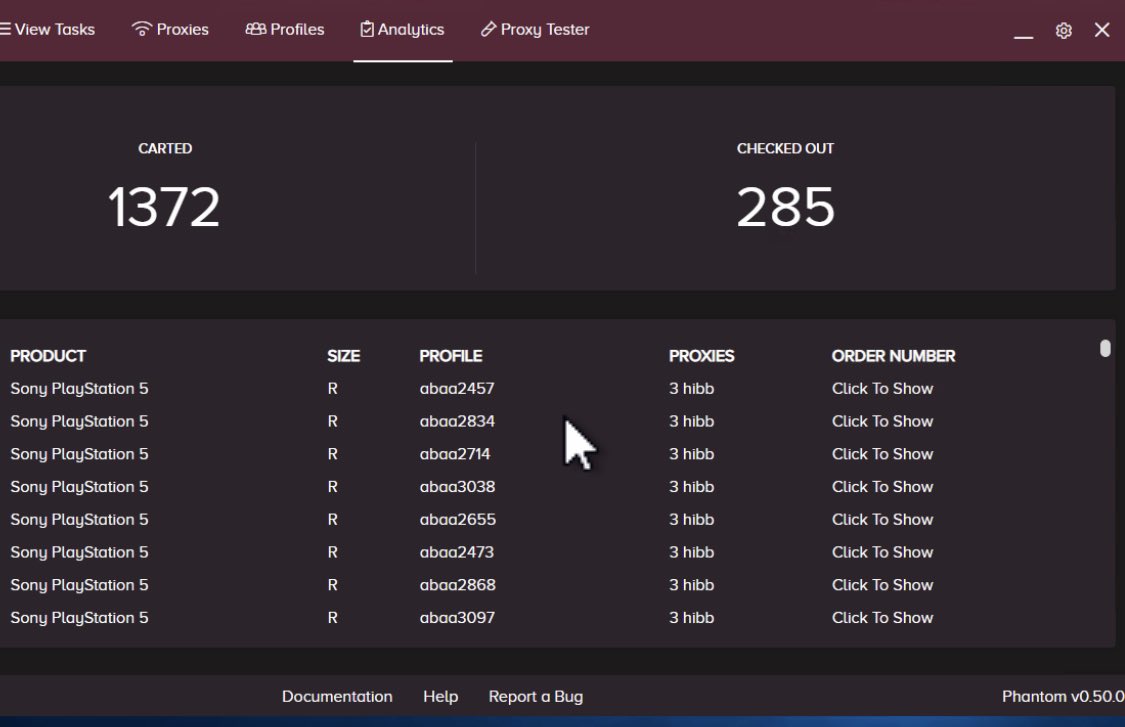Click Sony PlayStation 5 in abaa2457 row

point(79,388)
